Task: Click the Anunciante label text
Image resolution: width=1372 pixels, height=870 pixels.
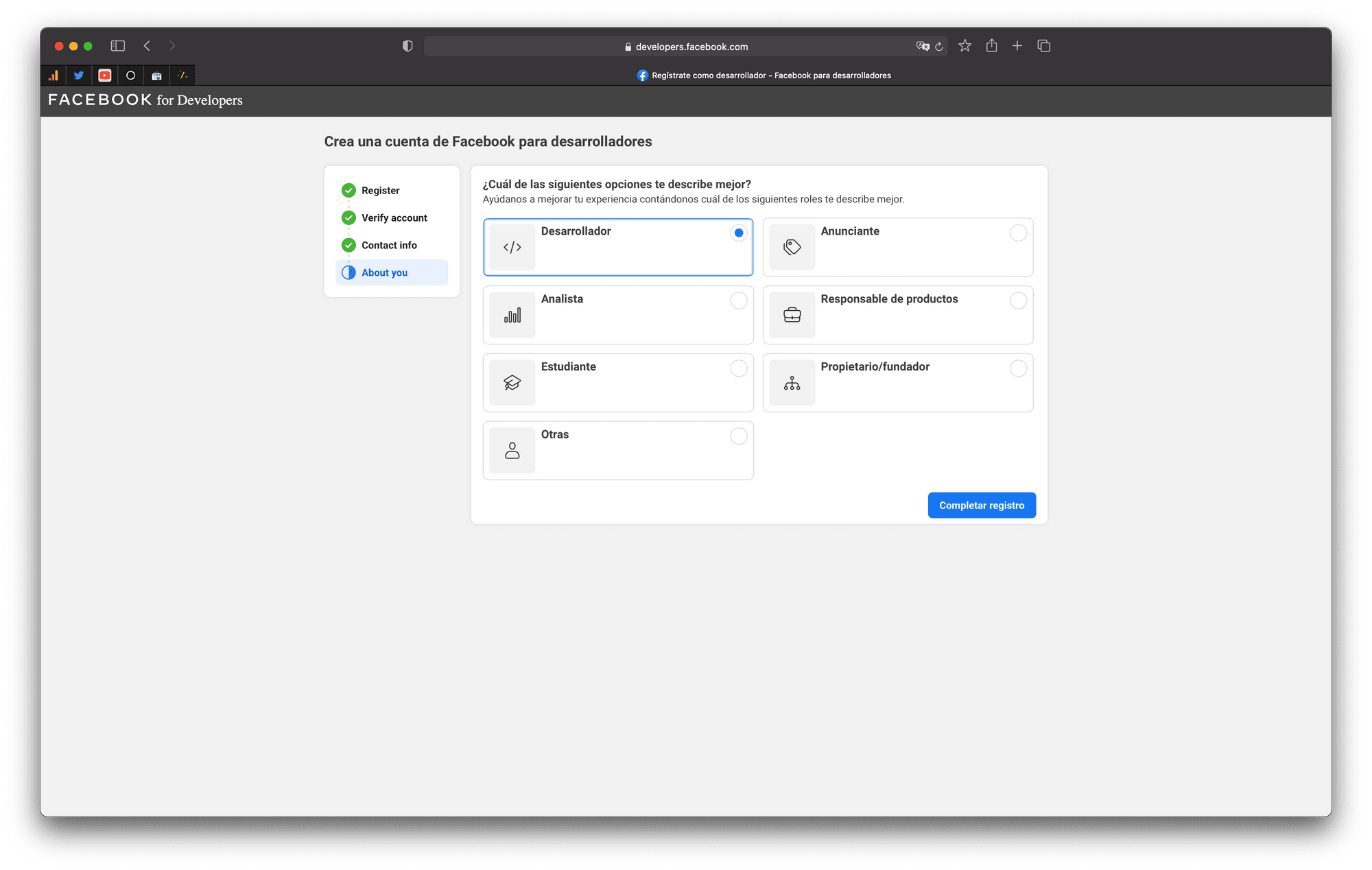Action: pyautogui.click(x=850, y=231)
